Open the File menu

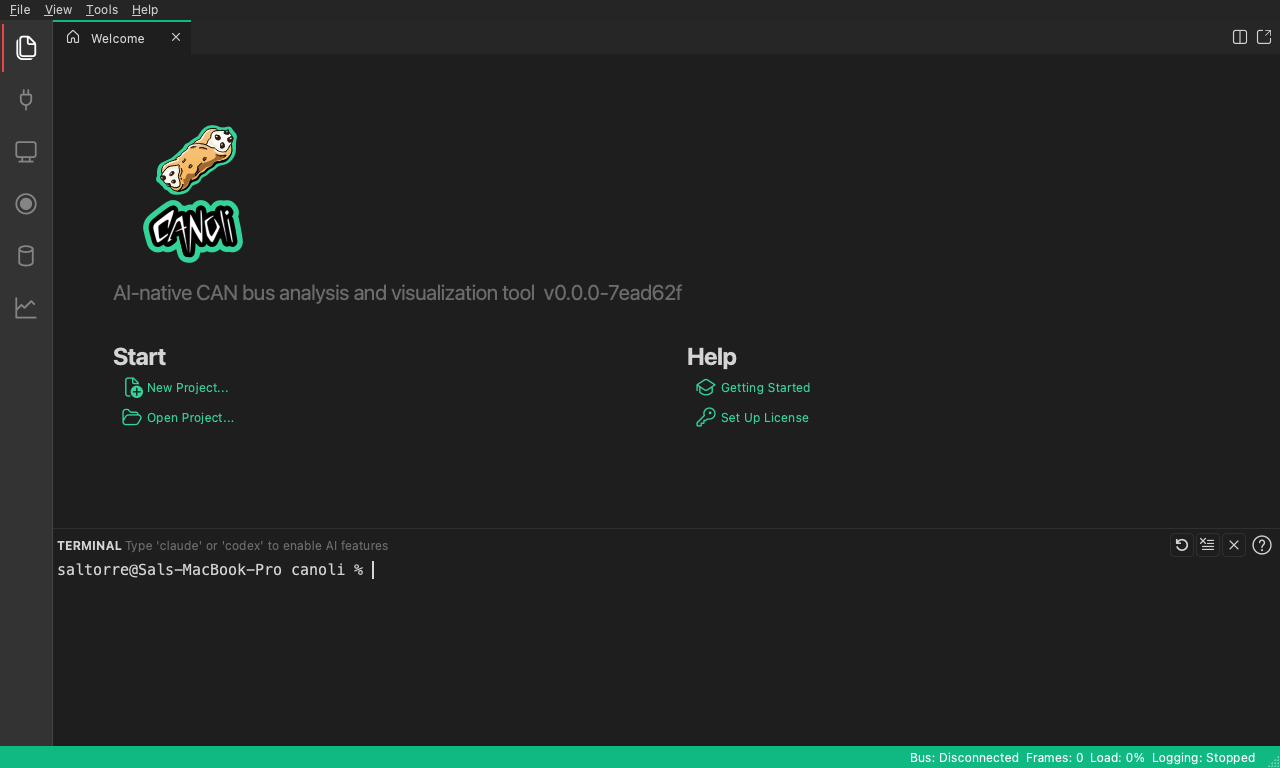(x=20, y=9)
